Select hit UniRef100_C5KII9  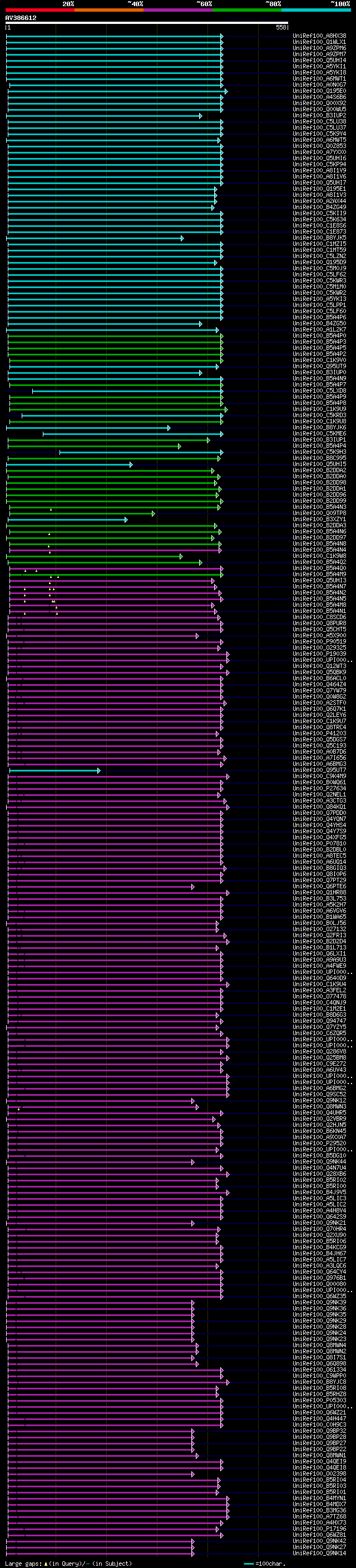[319, 213]
